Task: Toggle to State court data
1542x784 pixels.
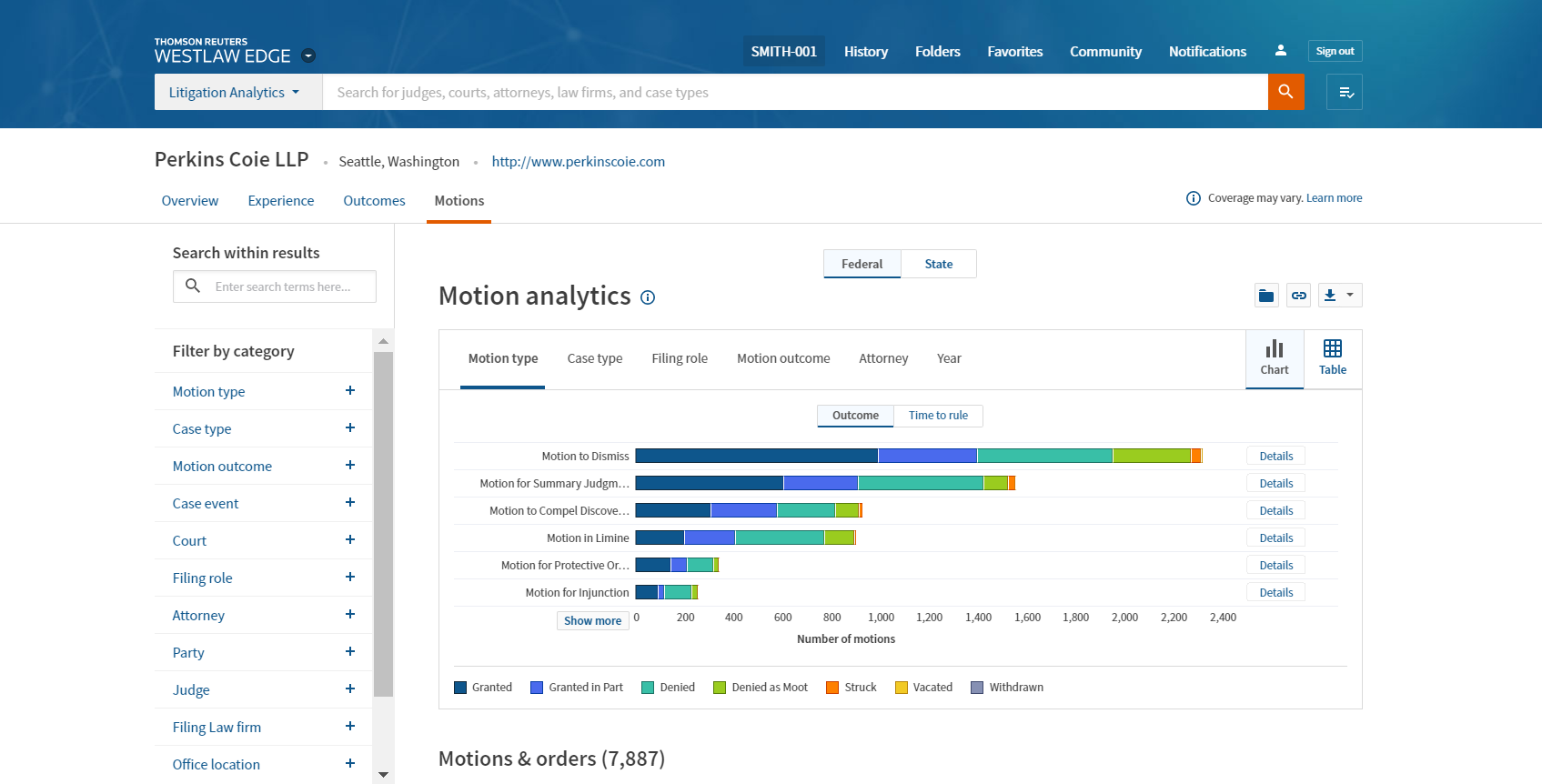Action: coord(938,264)
